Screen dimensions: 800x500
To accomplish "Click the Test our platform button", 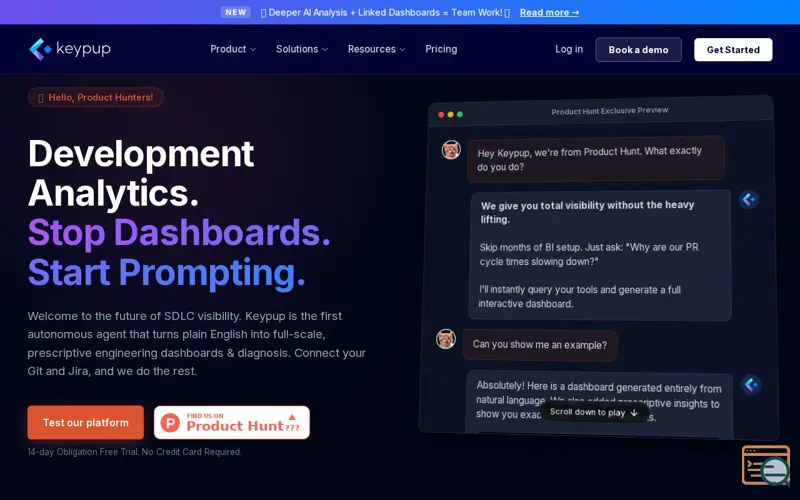I will click(86, 422).
